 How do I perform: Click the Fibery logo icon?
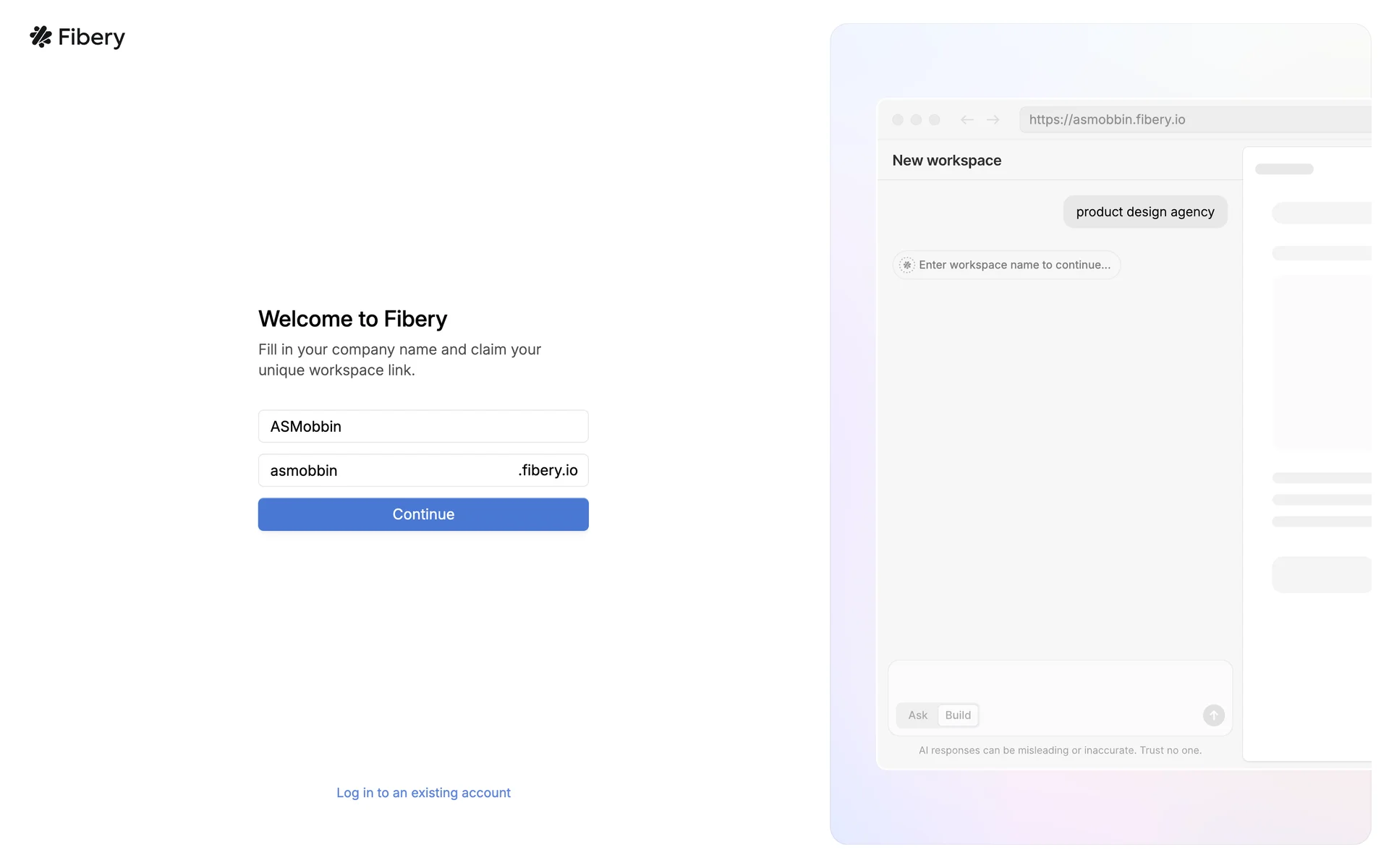[x=41, y=37]
